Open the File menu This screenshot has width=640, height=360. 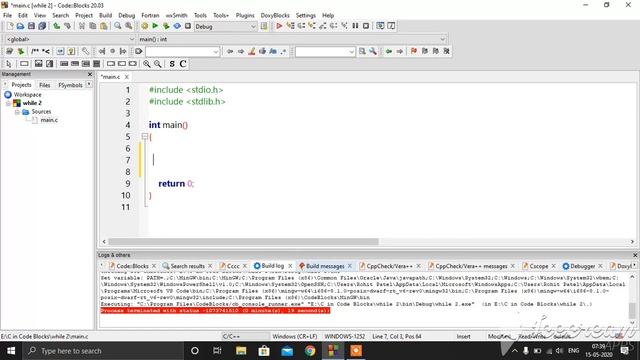point(7,15)
